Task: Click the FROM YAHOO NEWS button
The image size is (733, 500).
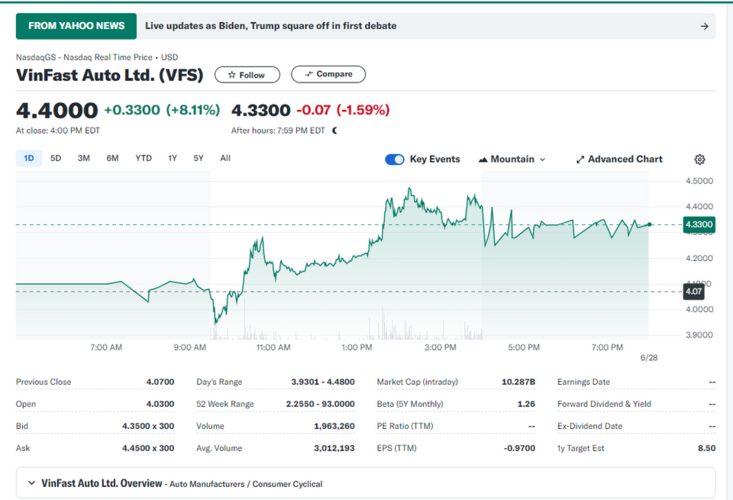Action: tap(77, 26)
